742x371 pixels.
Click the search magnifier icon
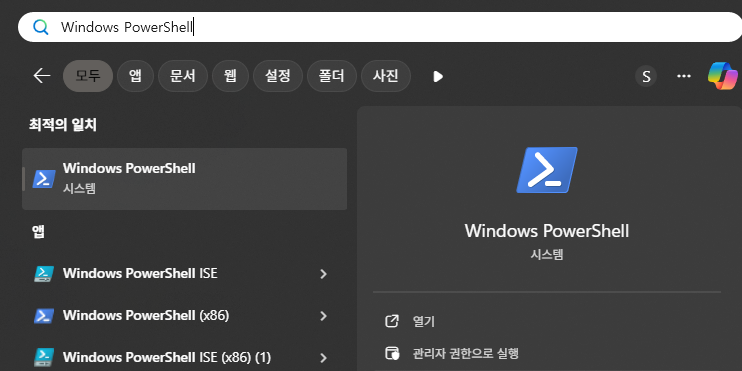[x=41, y=27]
